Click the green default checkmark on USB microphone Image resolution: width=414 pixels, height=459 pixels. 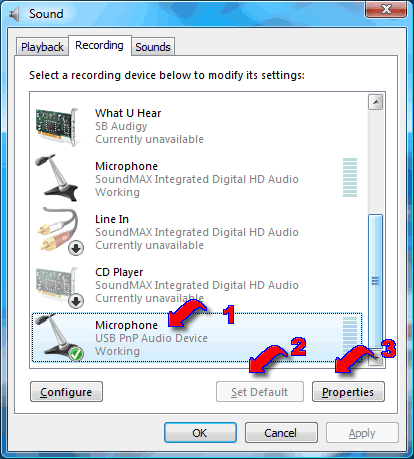(x=76, y=354)
